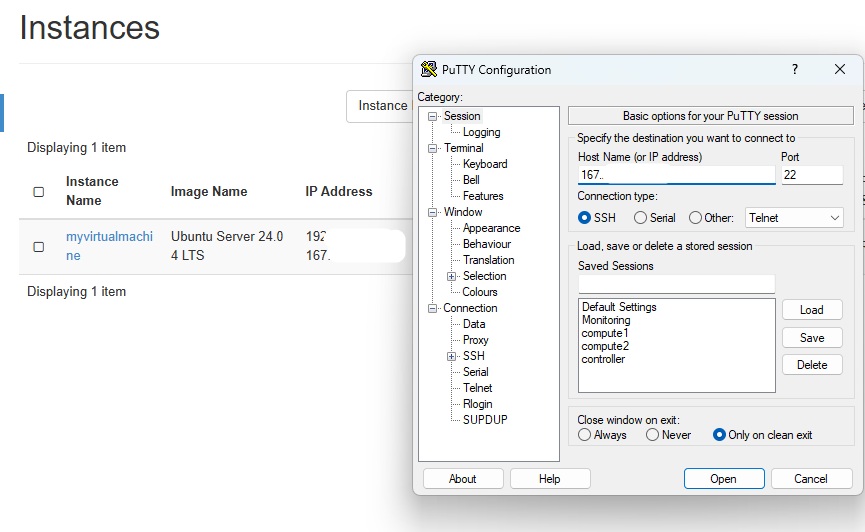Select Always close window on exit
This screenshot has width=865, height=532.
point(584,435)
